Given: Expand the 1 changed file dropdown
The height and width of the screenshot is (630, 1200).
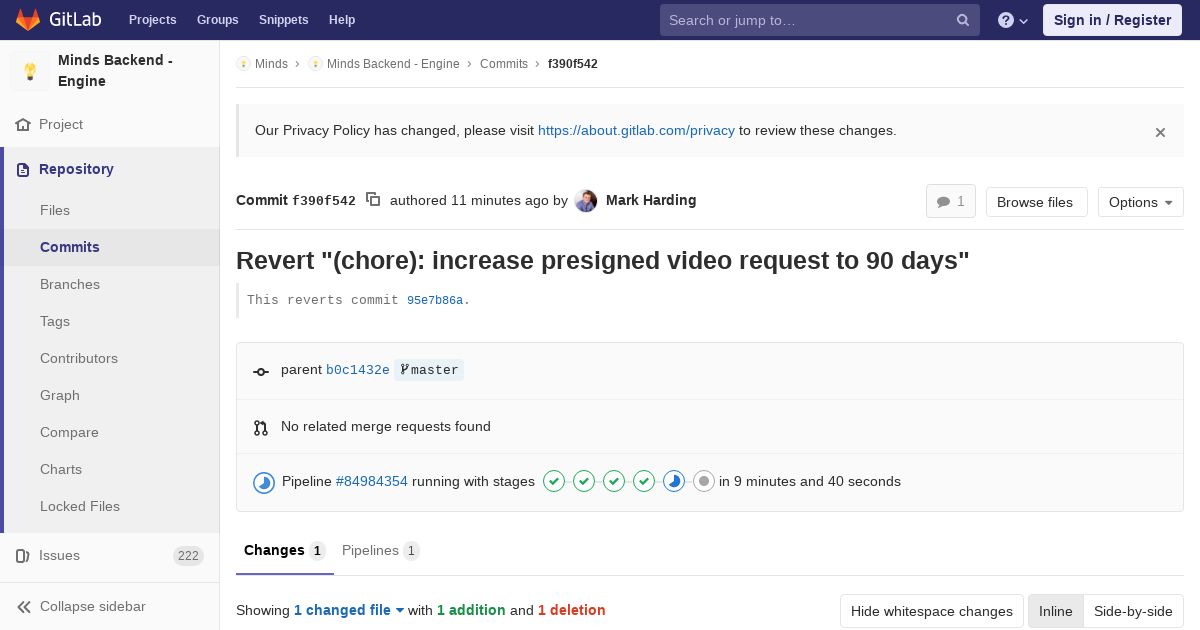Looking at the screenshot, I should pyautogui.click(x=348, y=610).
